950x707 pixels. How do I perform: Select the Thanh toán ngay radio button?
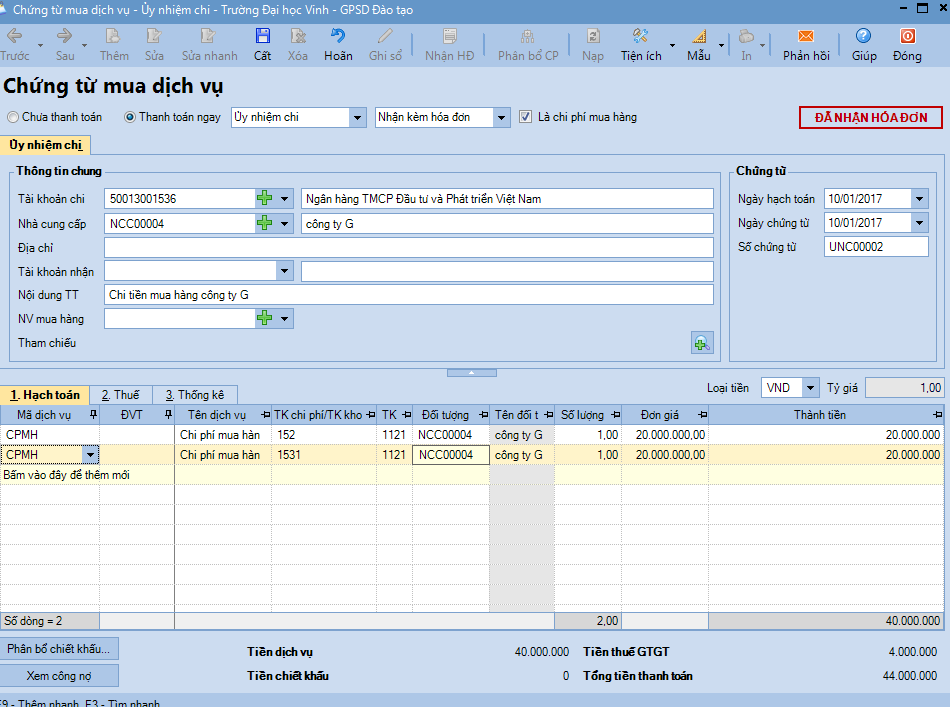point(130,118)
